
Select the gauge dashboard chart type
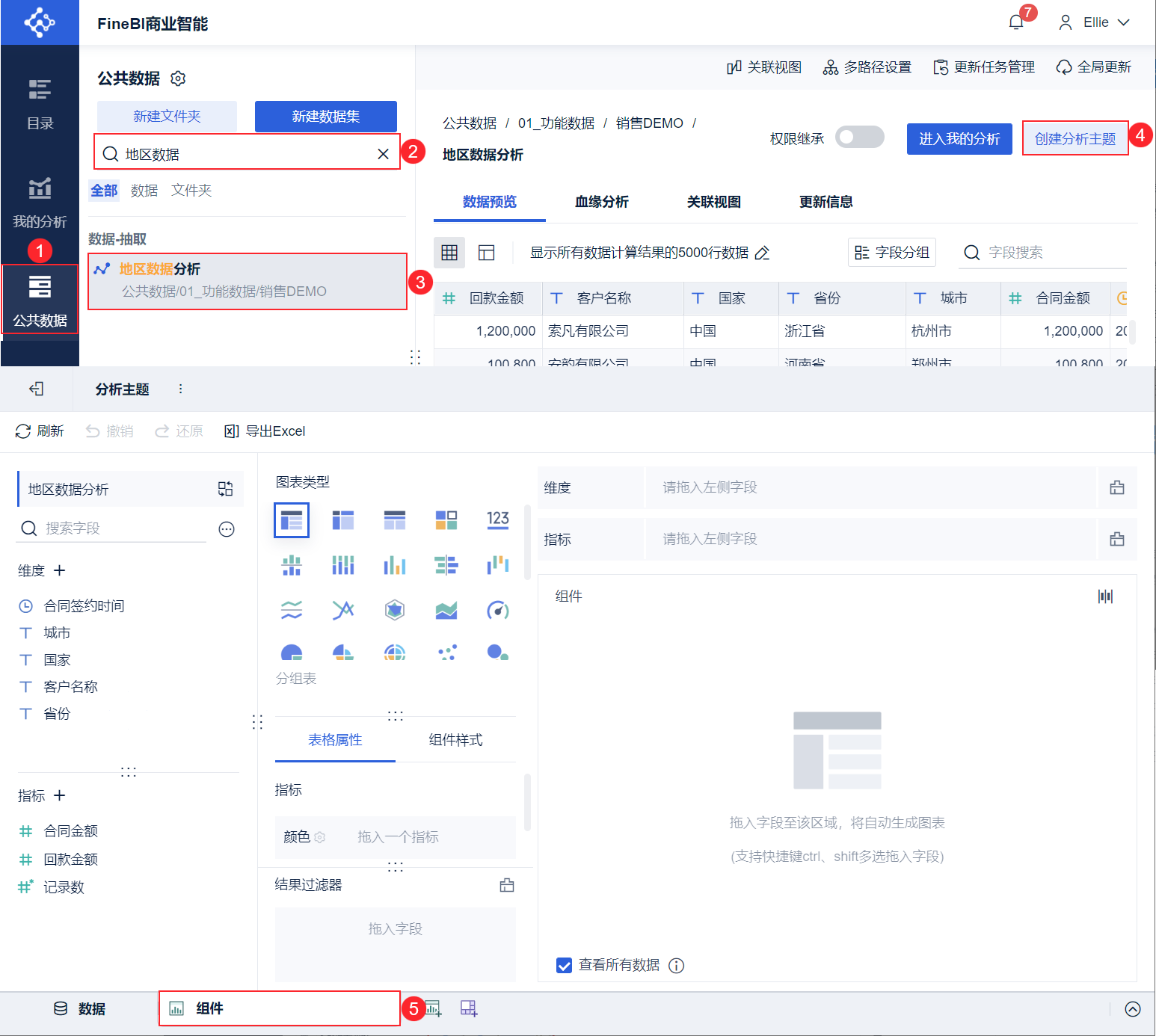tap(498, 611)
